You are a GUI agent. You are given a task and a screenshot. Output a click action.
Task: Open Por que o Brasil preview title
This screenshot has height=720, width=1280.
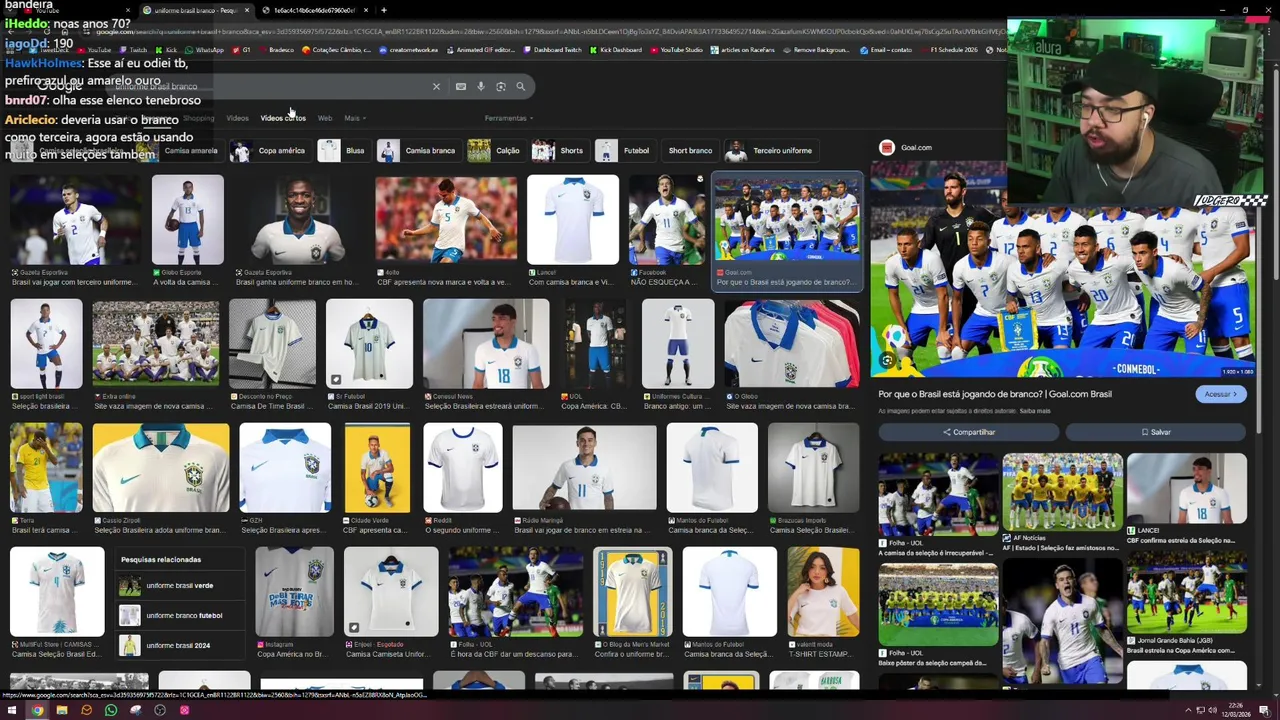pos(995,394)
